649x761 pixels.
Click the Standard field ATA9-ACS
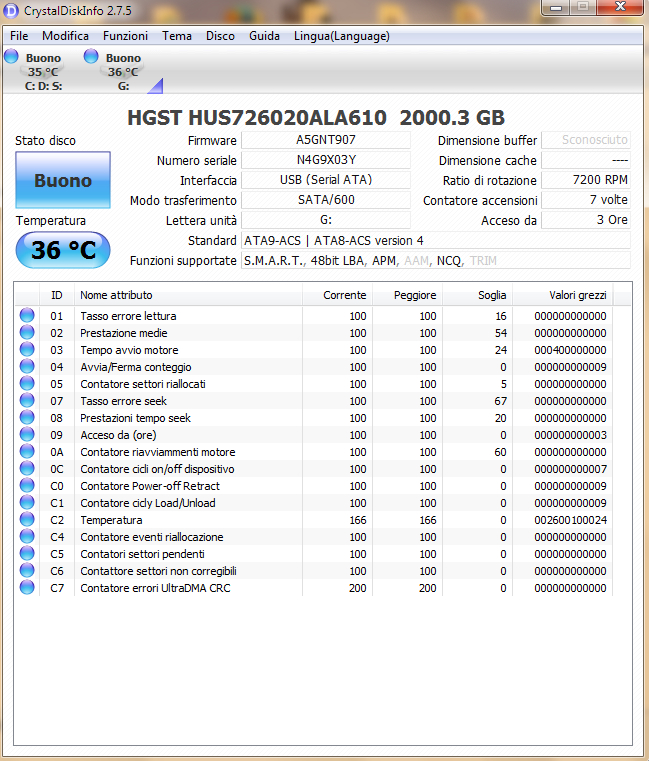pos(436,240)
